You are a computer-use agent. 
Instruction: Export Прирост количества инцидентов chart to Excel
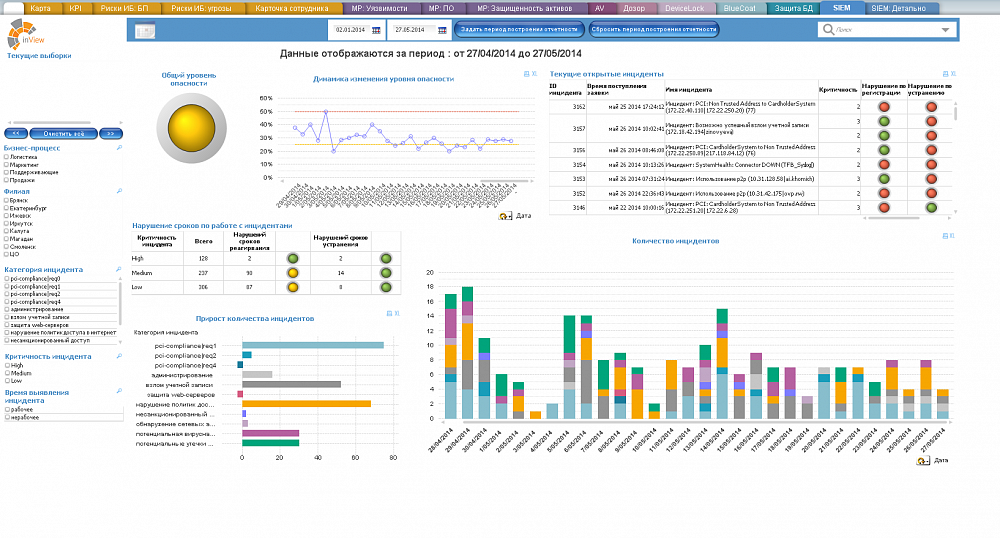[x=397, y=314]
